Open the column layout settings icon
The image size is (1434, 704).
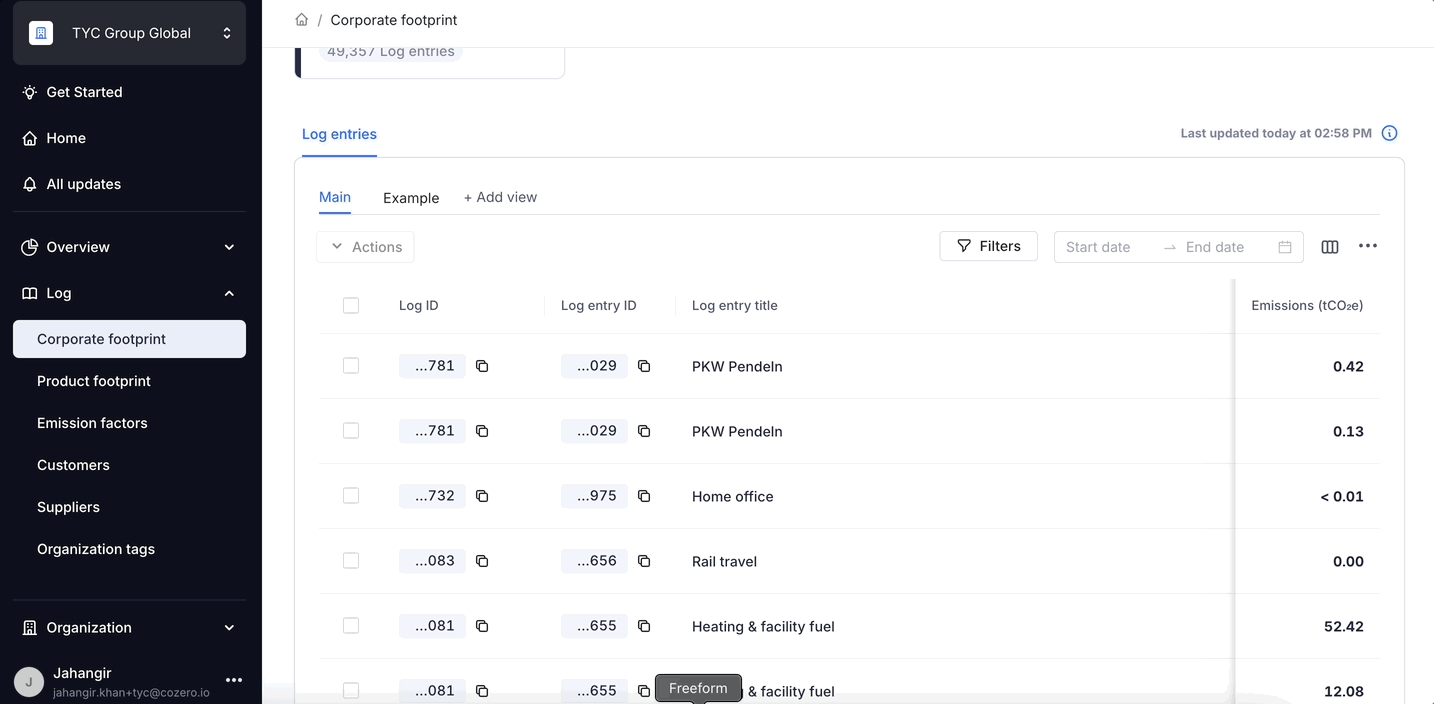1329,247
